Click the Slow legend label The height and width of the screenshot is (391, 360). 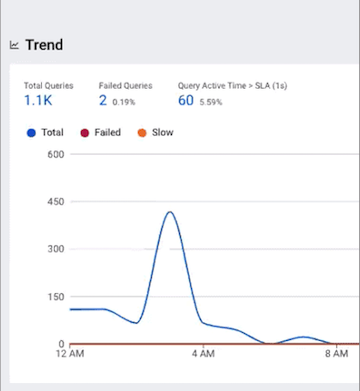point(163,132)
